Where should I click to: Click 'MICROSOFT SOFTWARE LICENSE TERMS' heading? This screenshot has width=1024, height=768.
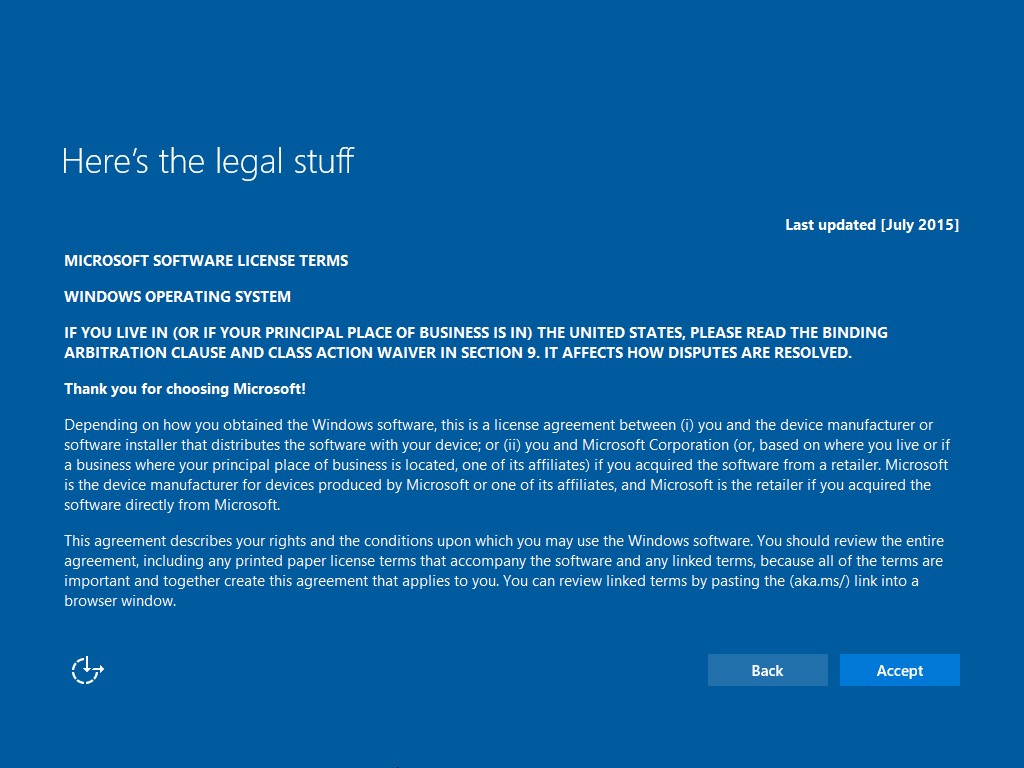click(206, 261)
